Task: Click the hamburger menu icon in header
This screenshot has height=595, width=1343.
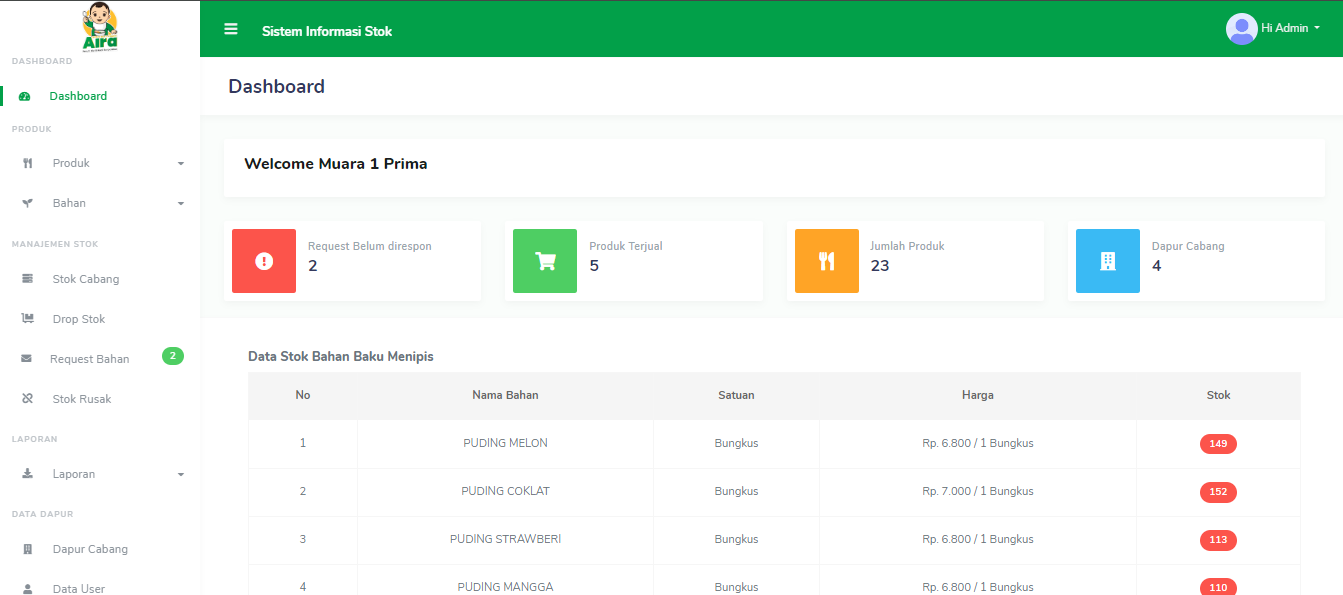Action: pos(231,29)
